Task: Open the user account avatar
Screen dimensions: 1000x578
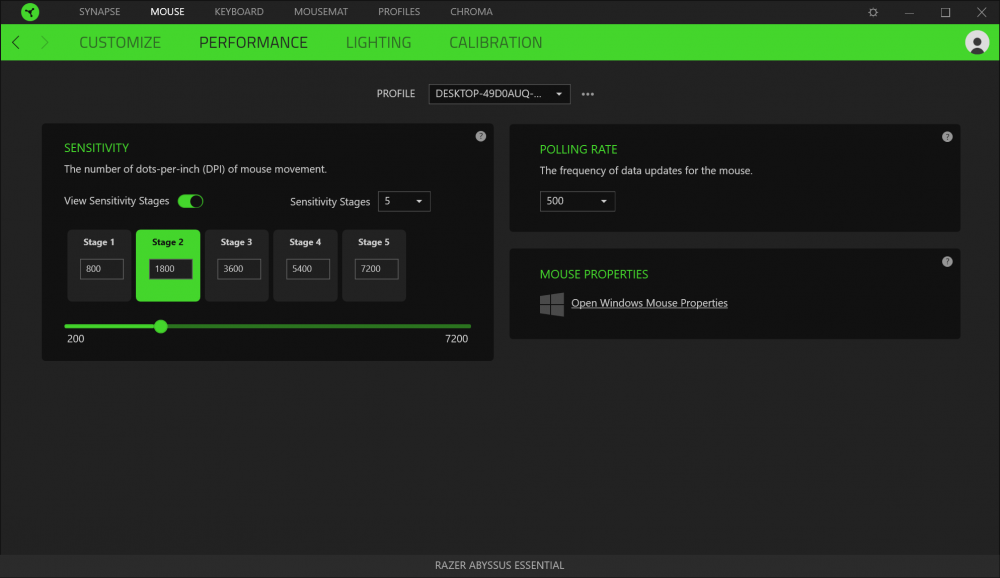Action: [x=977, y=43]
